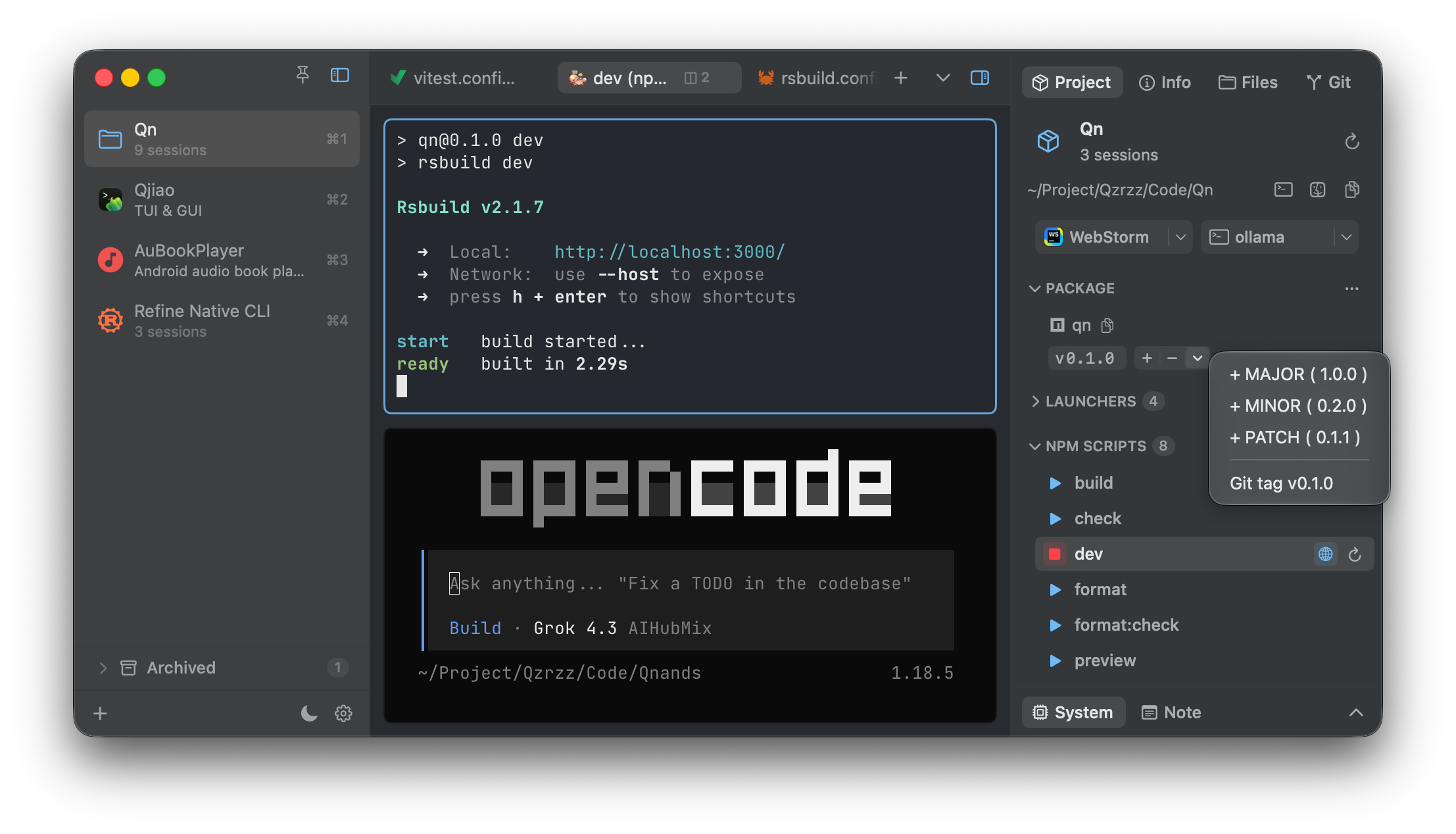
Task: Choose + MAJOR ( 1.0.0 ) bump
Action: pos(1299,374)
